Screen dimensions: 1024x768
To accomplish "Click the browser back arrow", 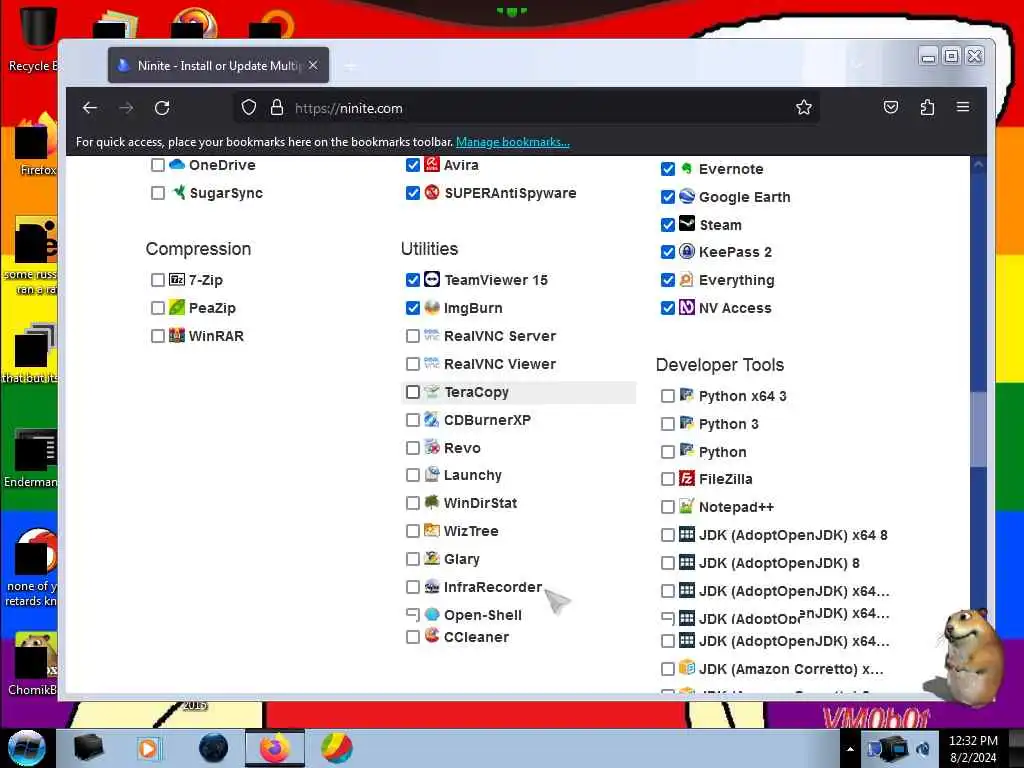I will pyautogui.click(x=90, y=108).
